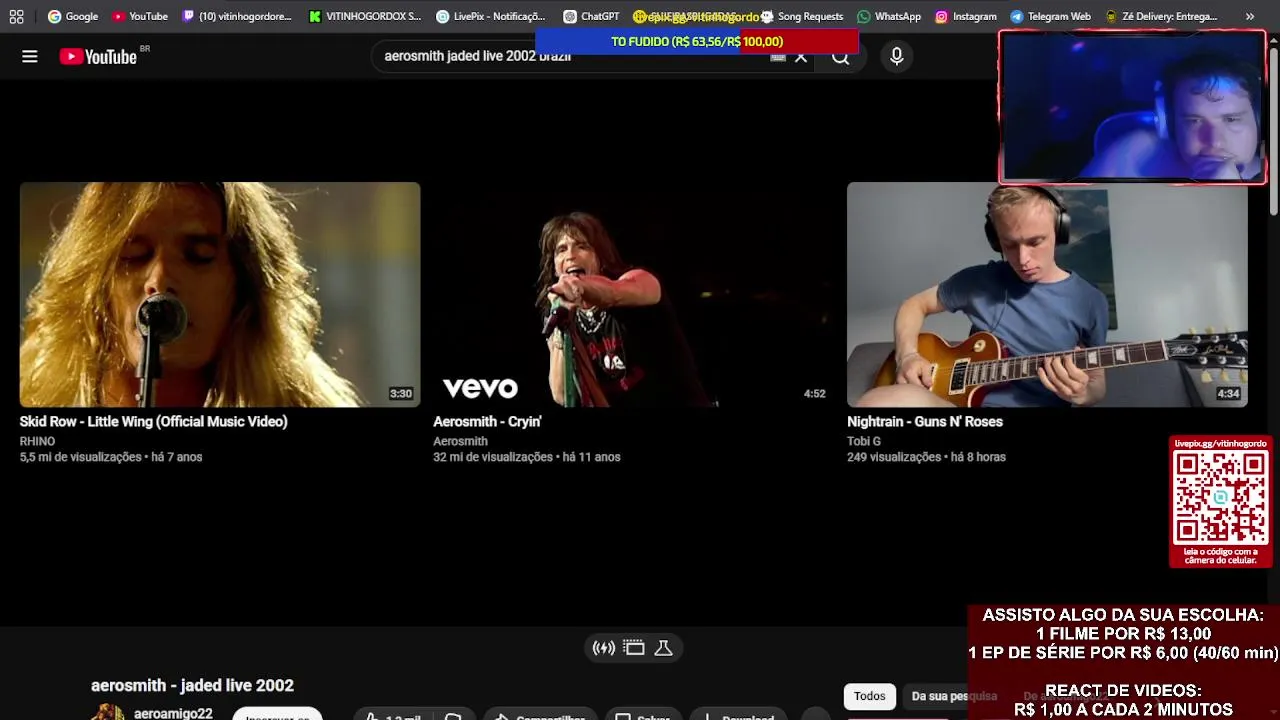The height and width of the screenshot is (720, 1280).
Task: Toggle the audio waves icon in bottom toolbar
Action: pos(604,648)
